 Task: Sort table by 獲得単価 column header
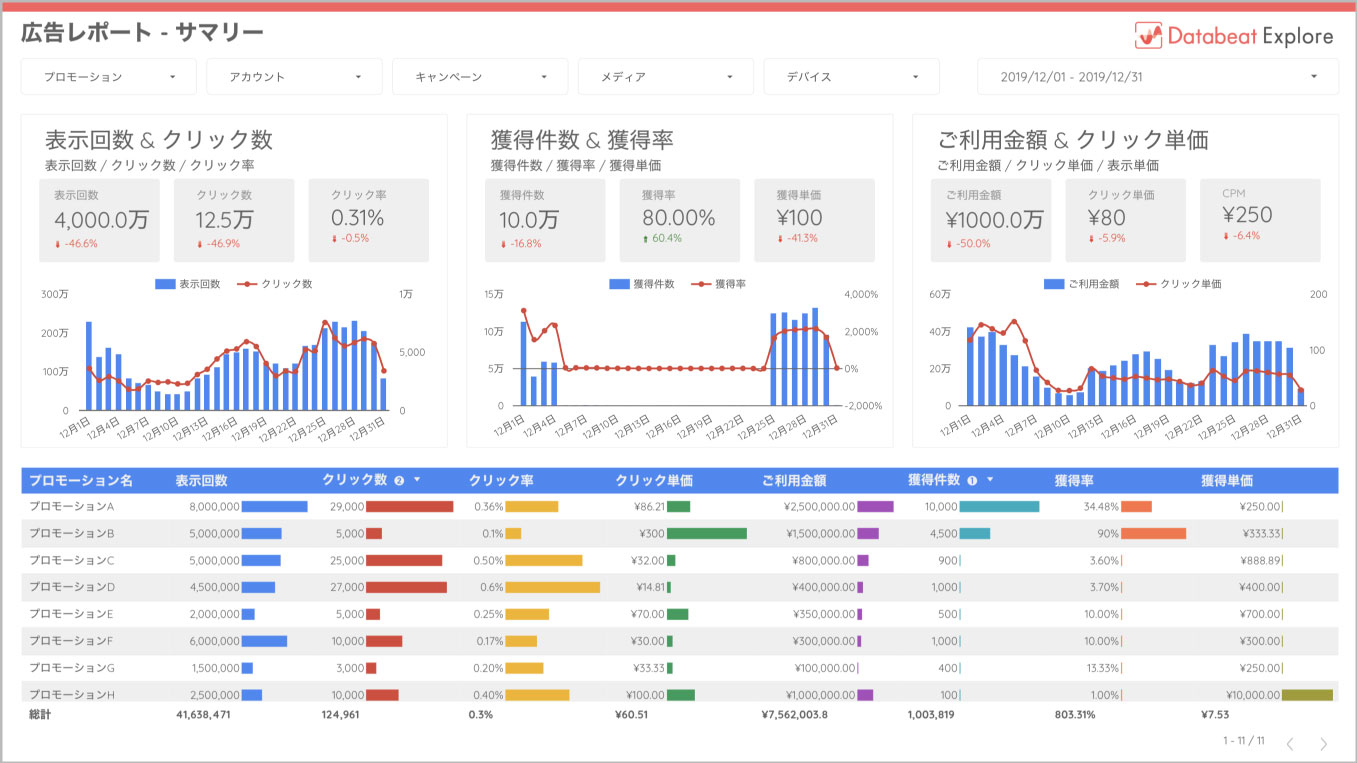[1227, 481]
